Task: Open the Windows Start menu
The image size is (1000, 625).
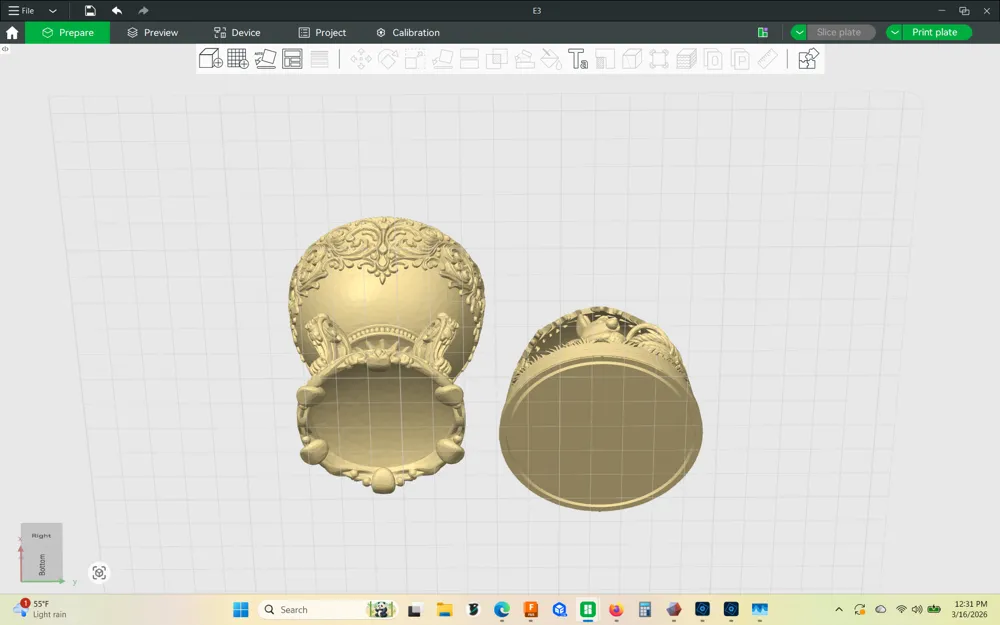Action: (240, 610)
